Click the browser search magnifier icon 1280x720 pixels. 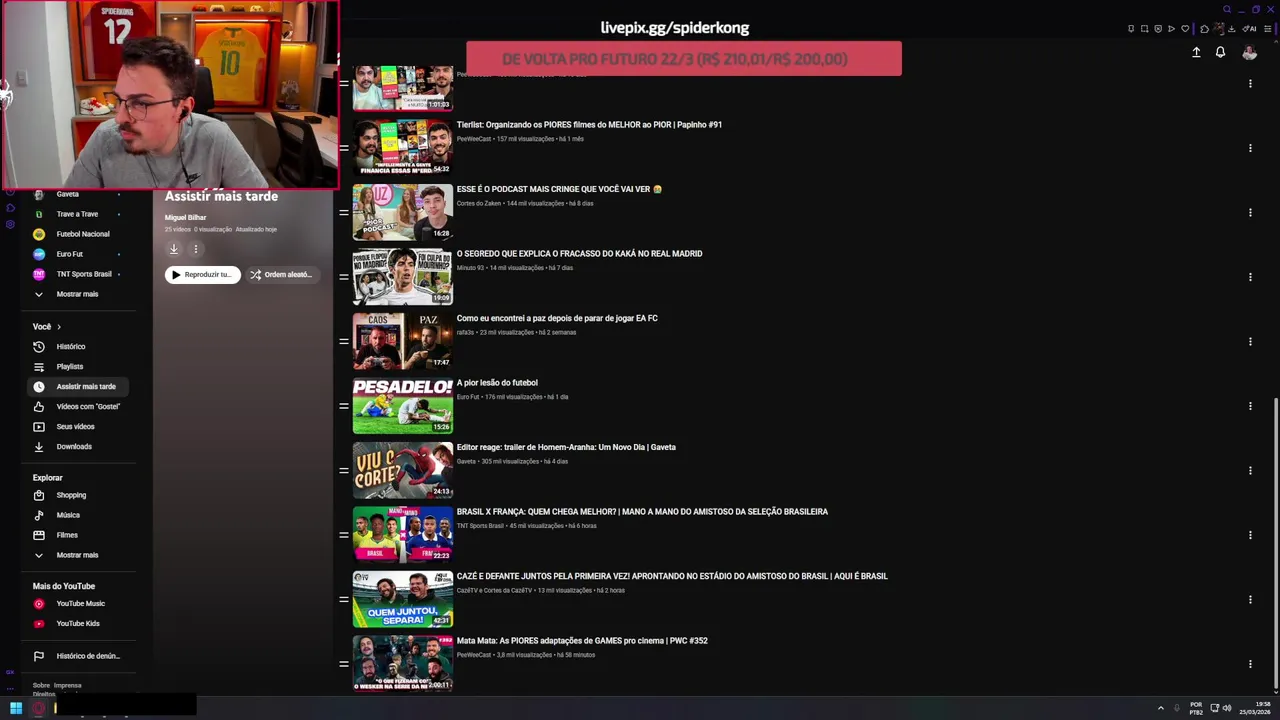(x=1227, y=9)
